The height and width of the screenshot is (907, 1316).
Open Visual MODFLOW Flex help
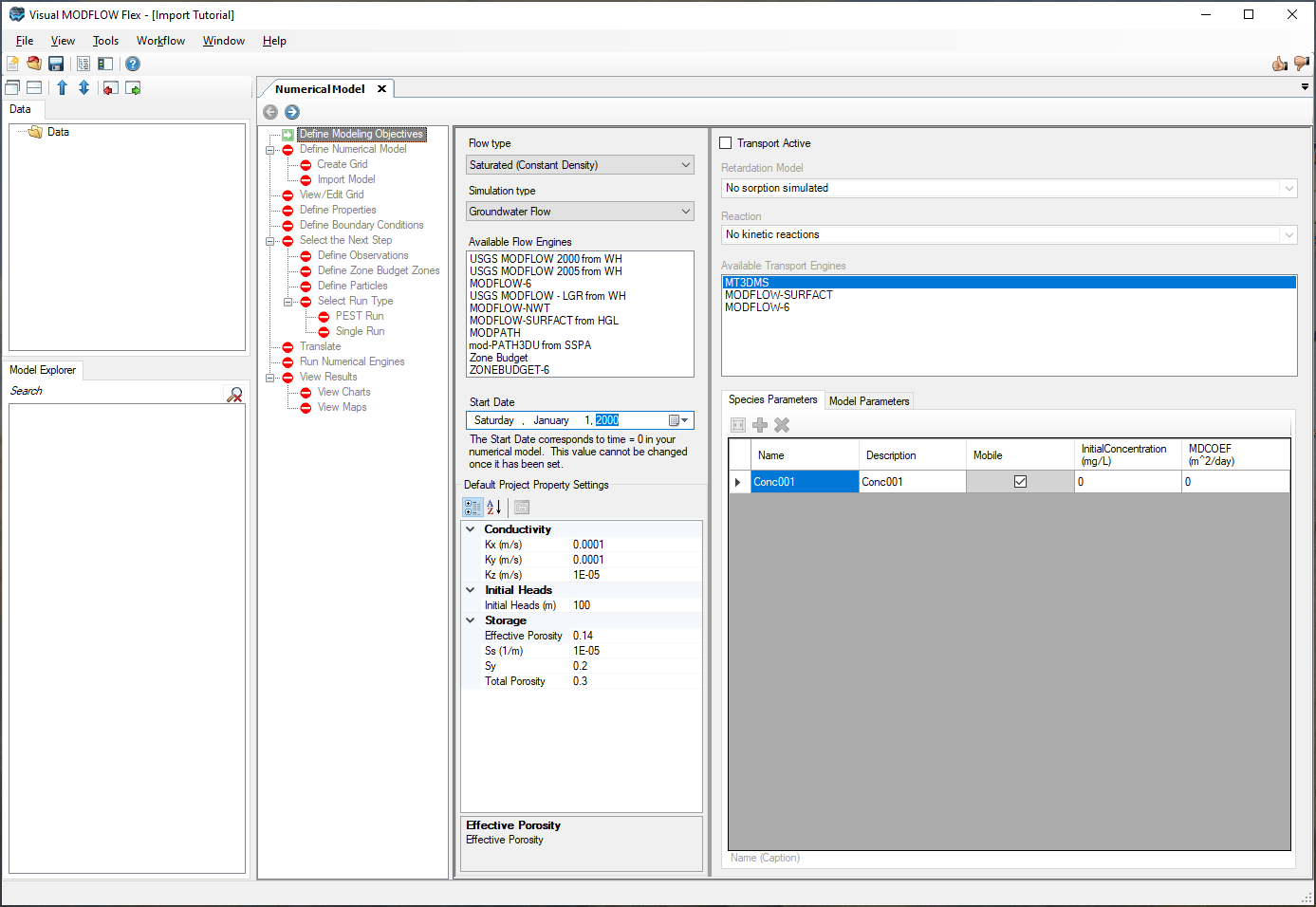(133, 64)
